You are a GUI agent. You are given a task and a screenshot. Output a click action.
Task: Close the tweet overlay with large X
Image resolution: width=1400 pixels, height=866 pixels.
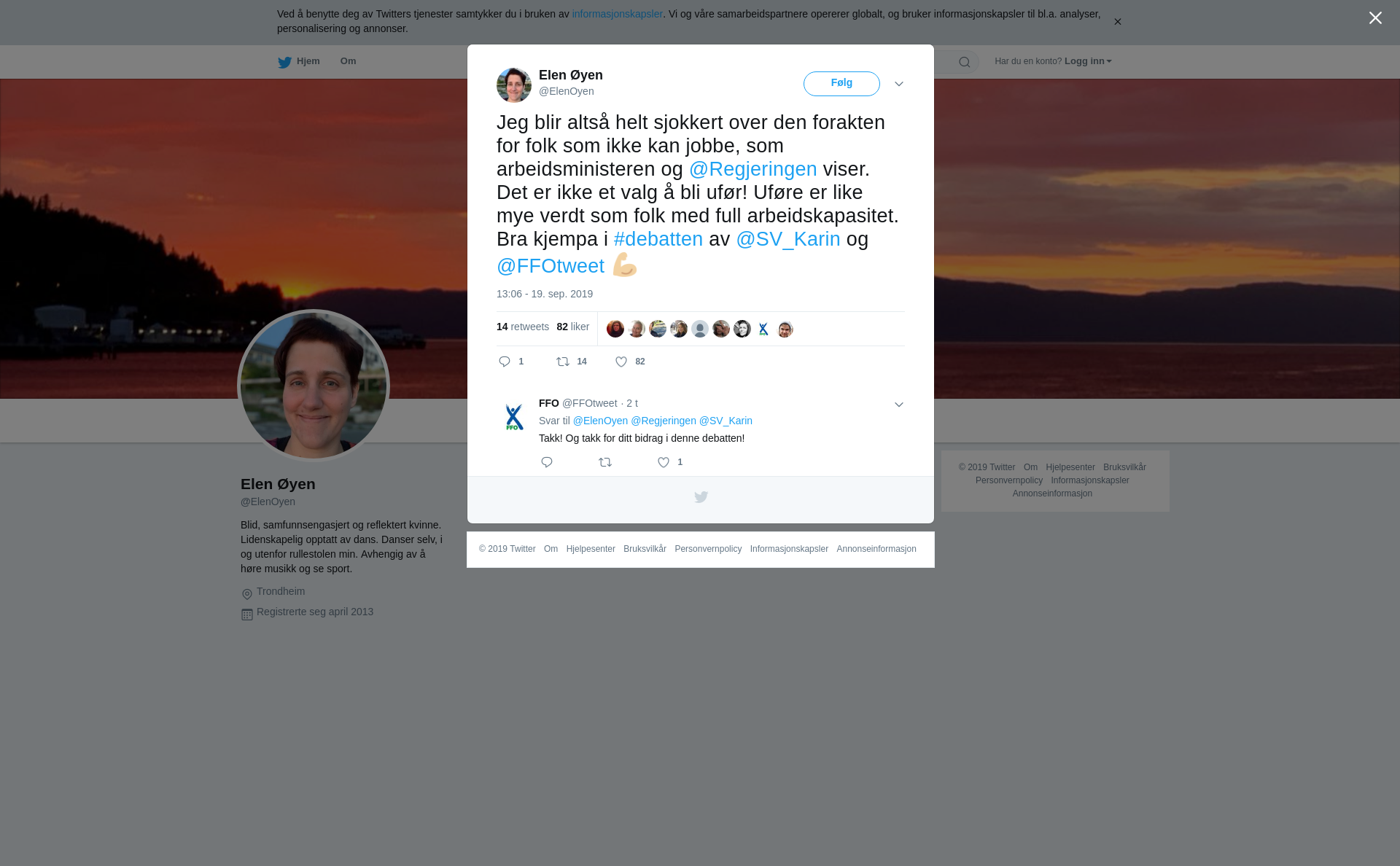[x=1375, y=18]
